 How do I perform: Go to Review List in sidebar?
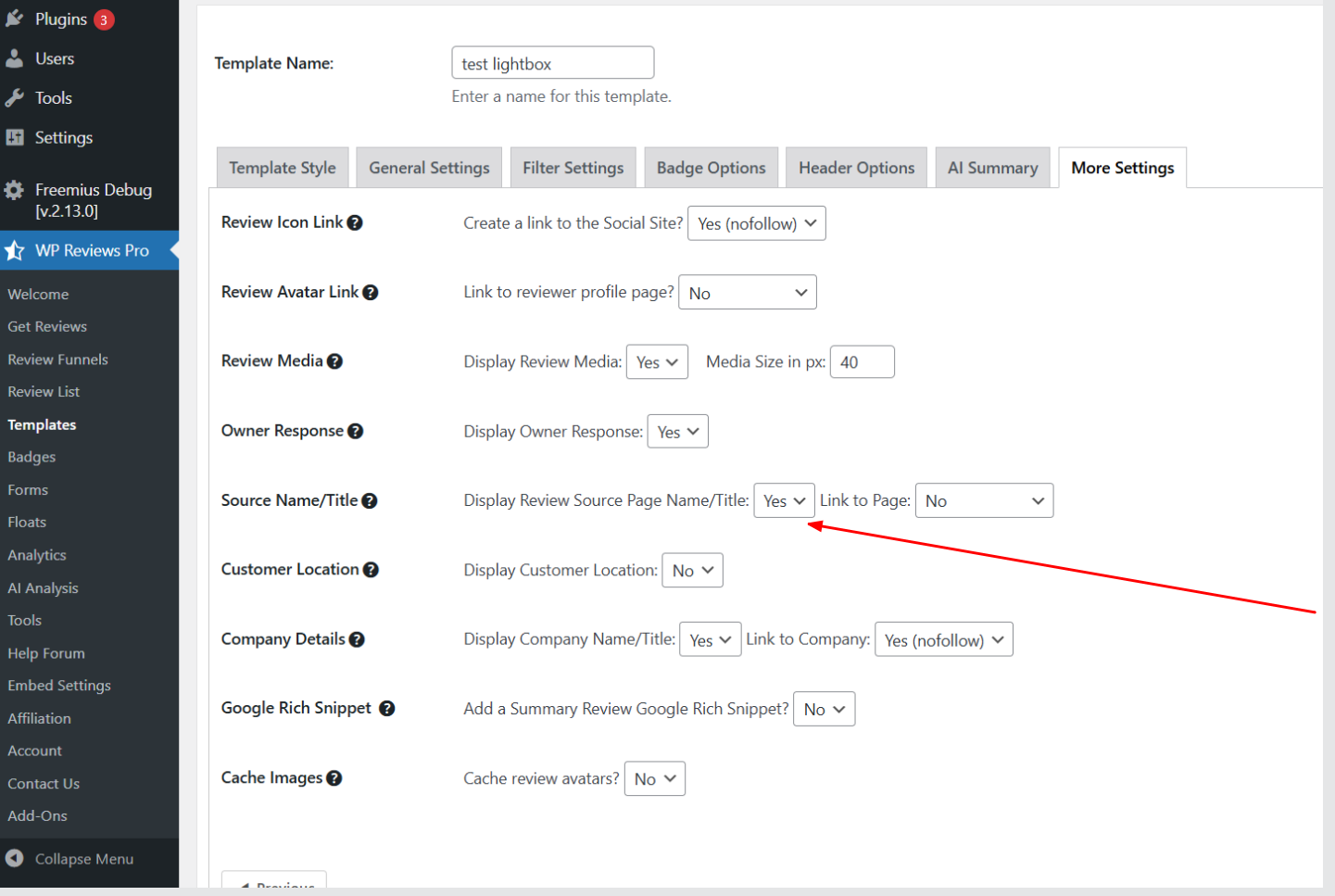tap(44, 392)
